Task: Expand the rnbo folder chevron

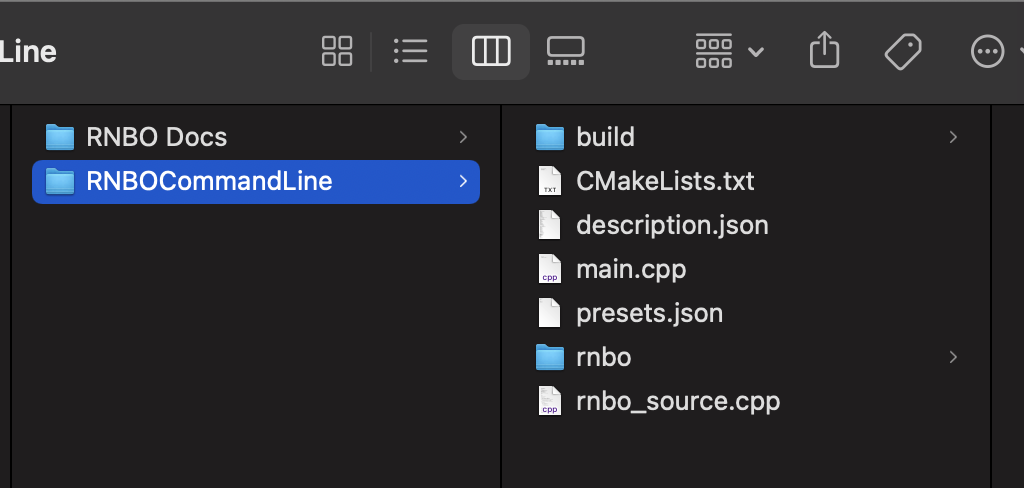Action: pos(953,357)
